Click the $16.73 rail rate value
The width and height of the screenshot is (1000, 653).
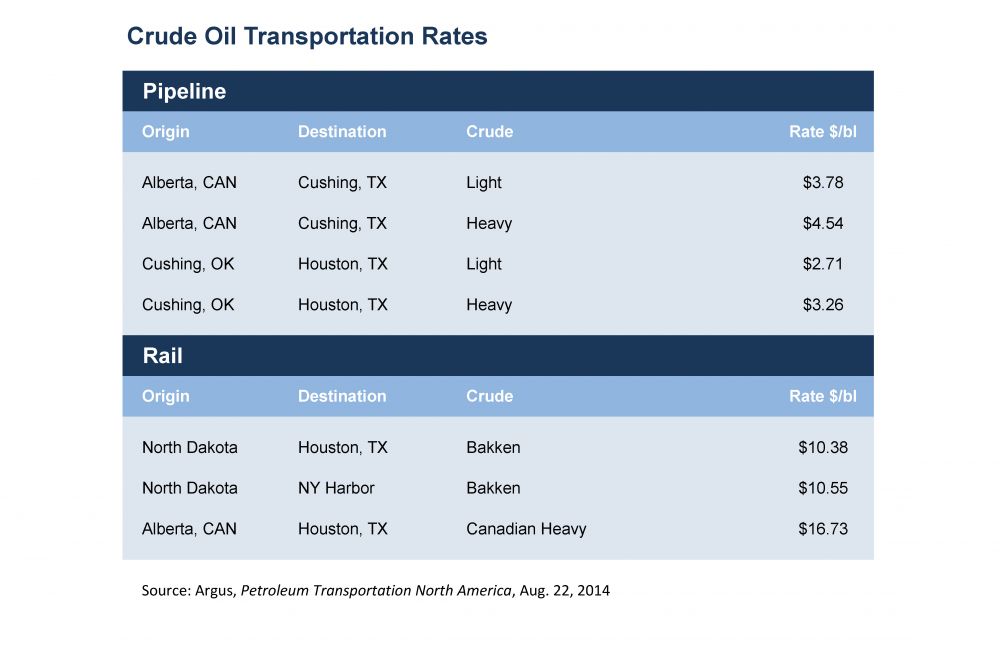tap(822, 528)
